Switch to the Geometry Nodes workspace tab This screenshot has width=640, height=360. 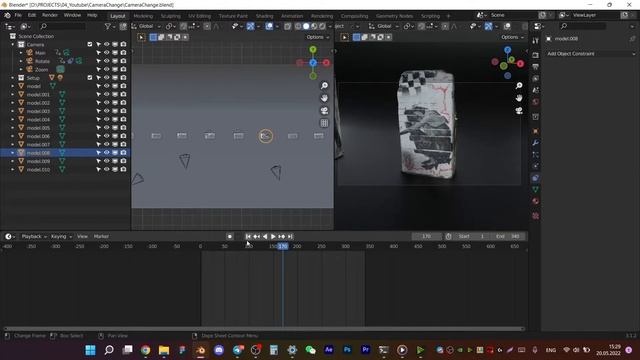tap(394, 16)
